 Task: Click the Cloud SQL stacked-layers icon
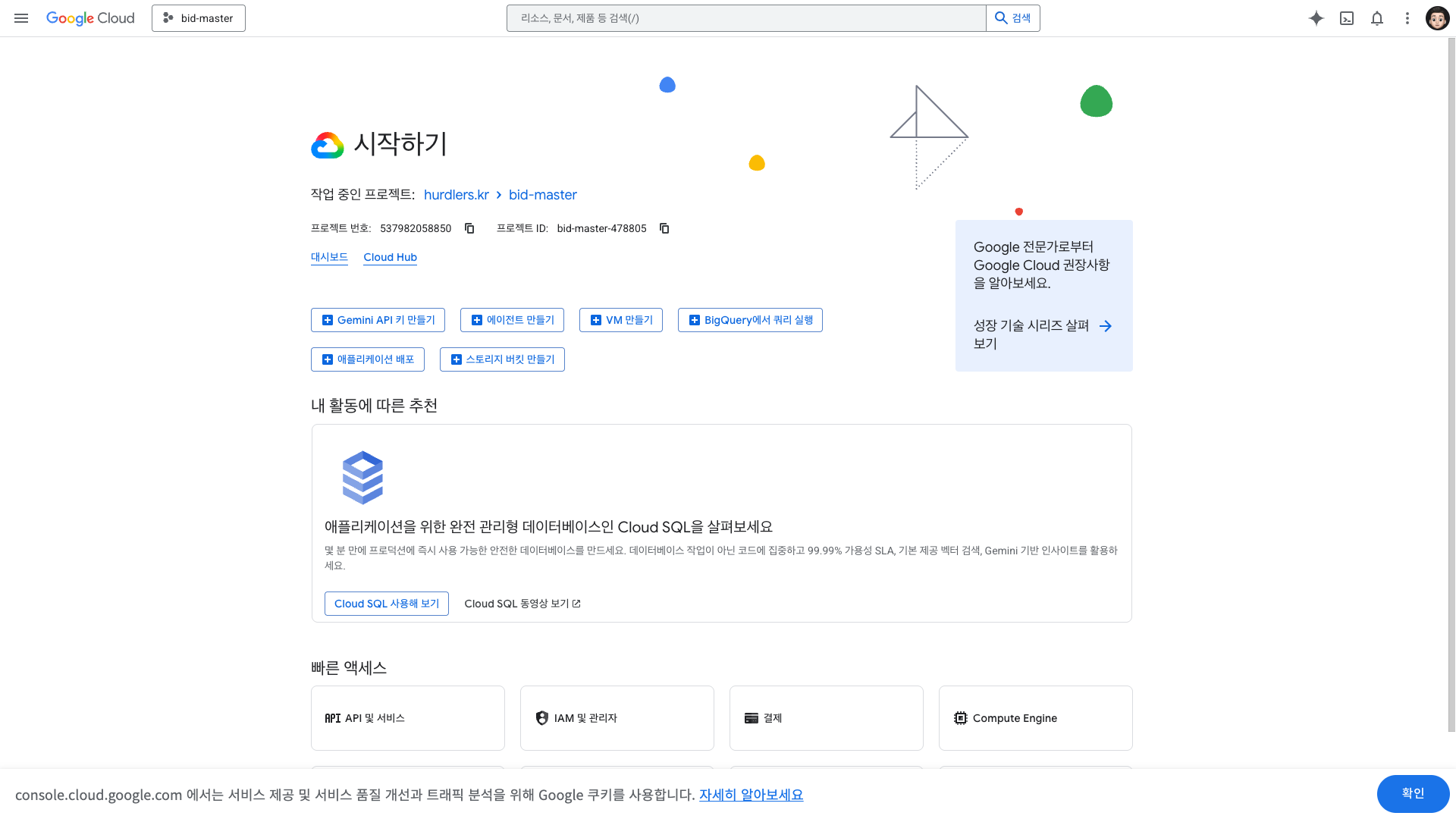pos(362,478)
